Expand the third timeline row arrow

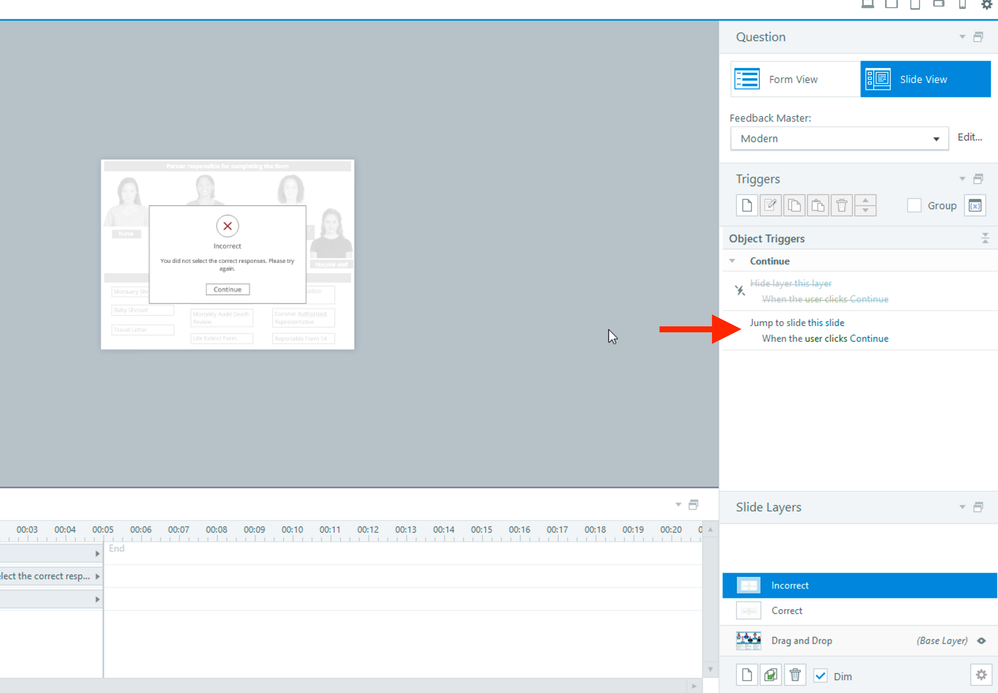point(97,599)
